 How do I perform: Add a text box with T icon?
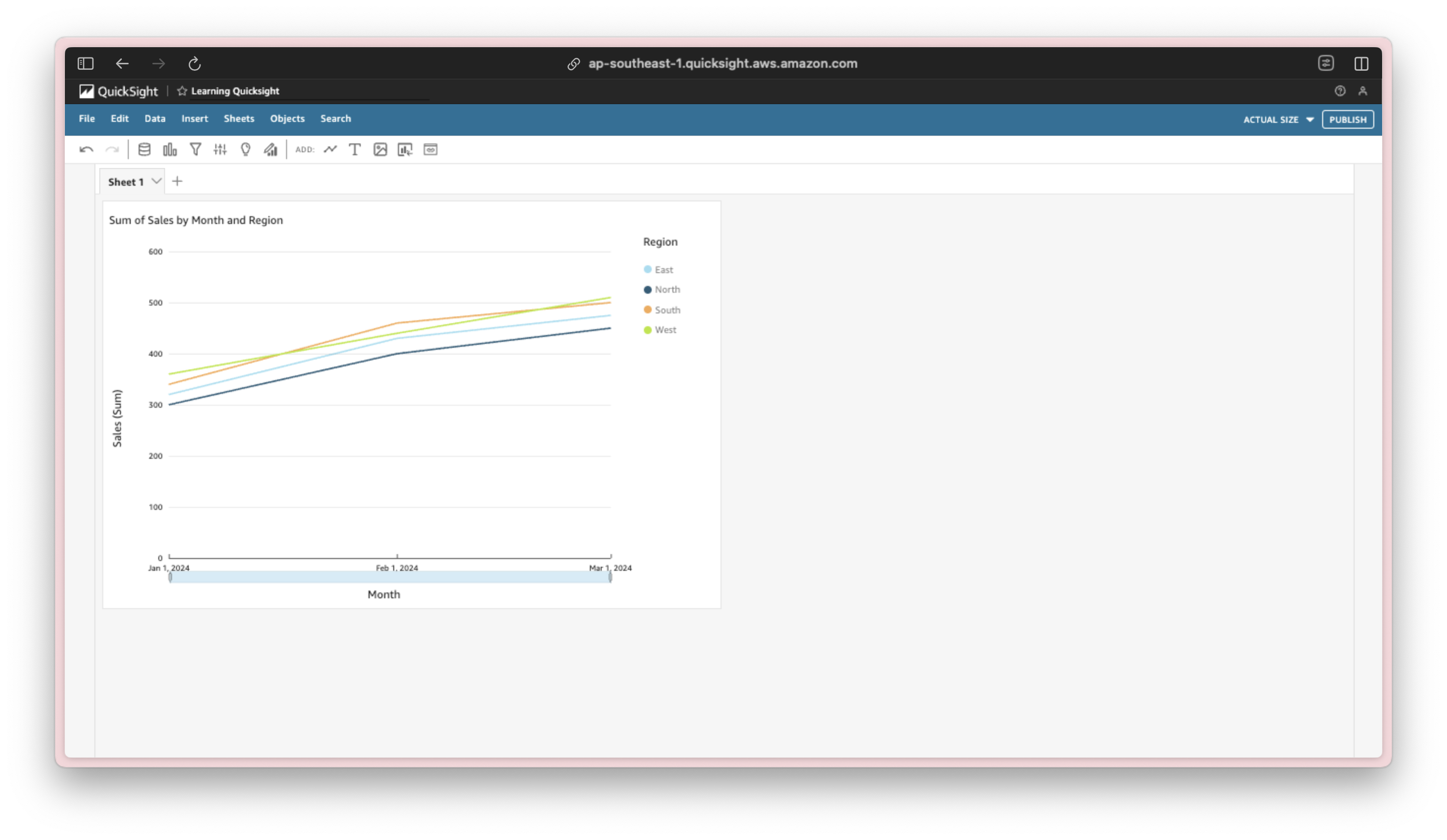[355, 150]
